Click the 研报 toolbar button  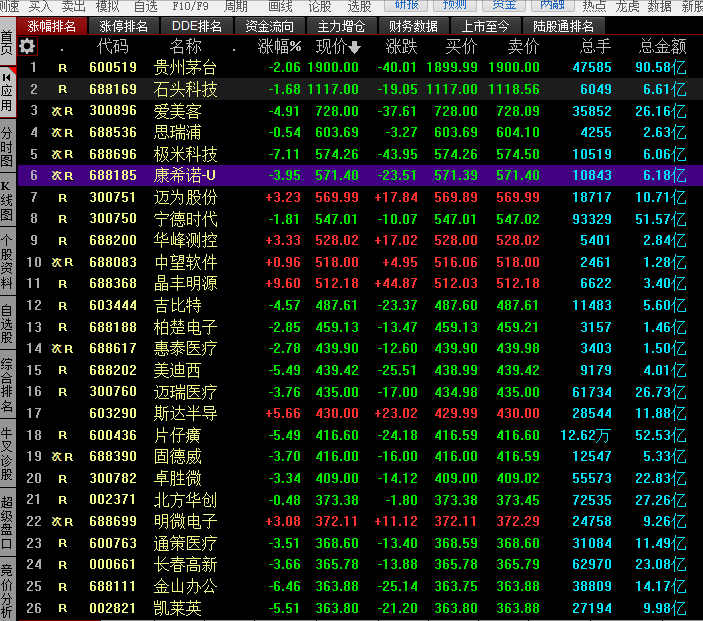[407, 5]
